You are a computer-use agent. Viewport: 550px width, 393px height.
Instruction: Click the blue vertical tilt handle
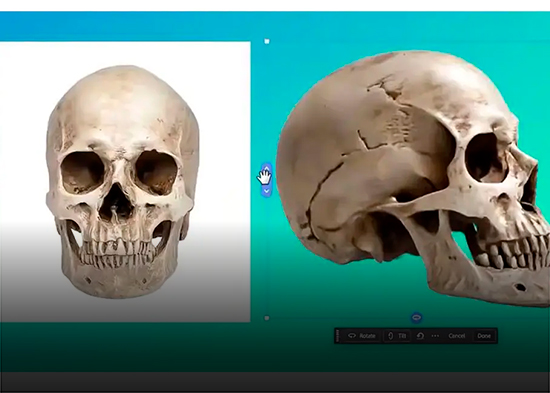(x=267, y=180)
